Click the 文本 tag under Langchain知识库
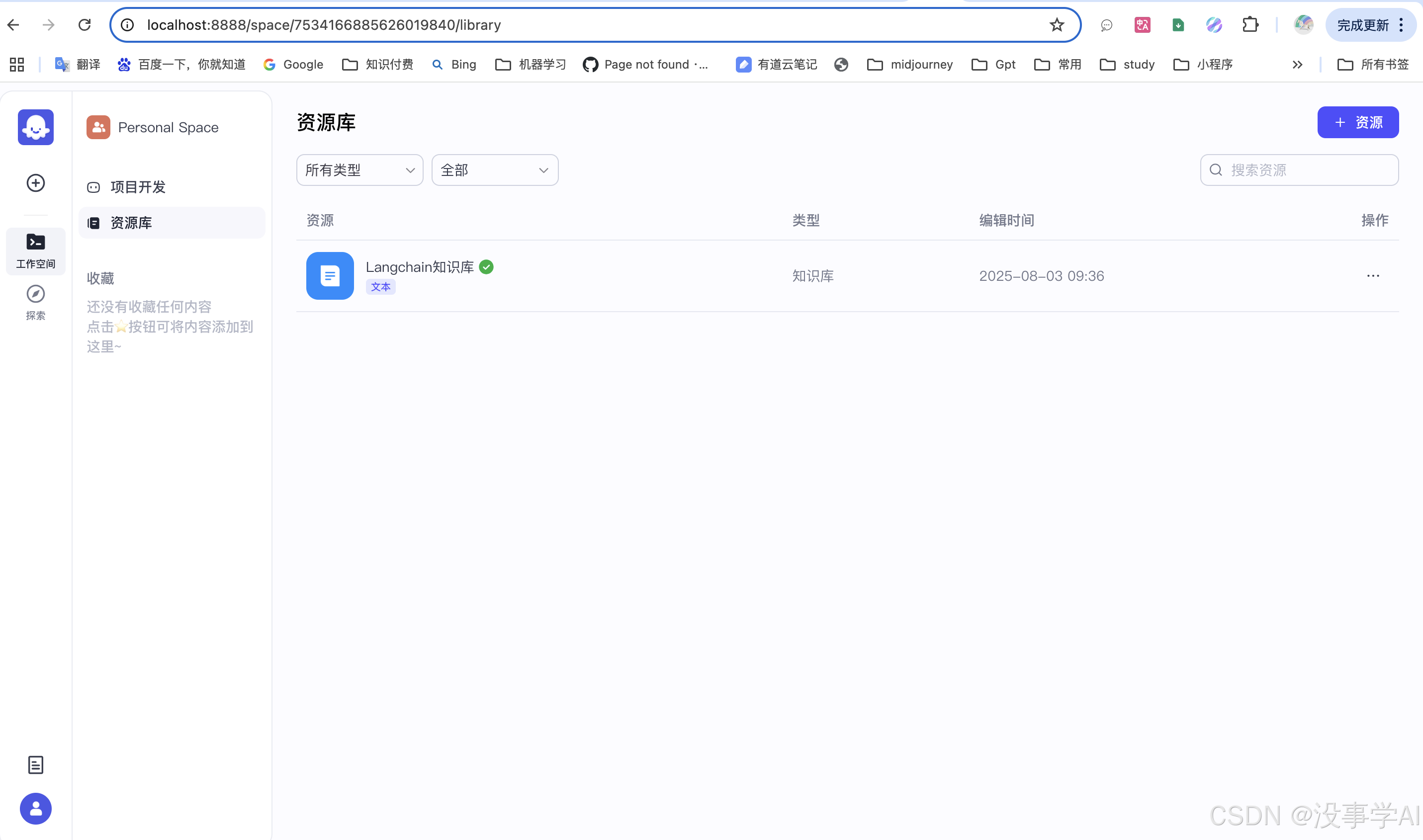This screenshot has height=840, width=1423. tap(380, 287)
